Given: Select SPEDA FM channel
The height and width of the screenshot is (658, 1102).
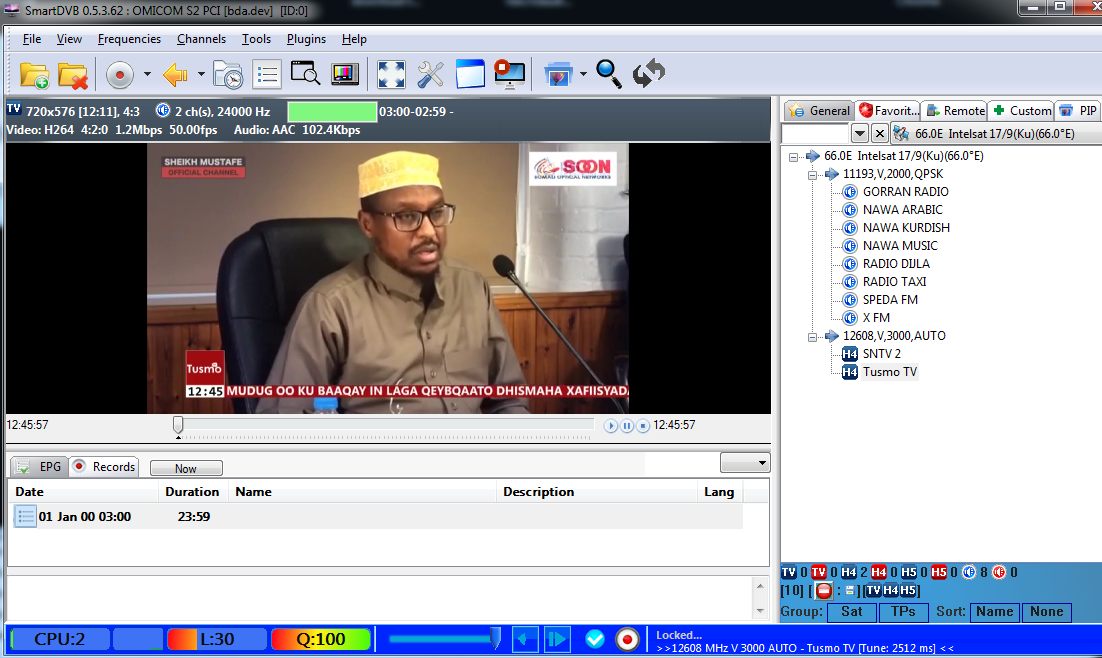Looking at the screenshot, I should click(890, 299).
